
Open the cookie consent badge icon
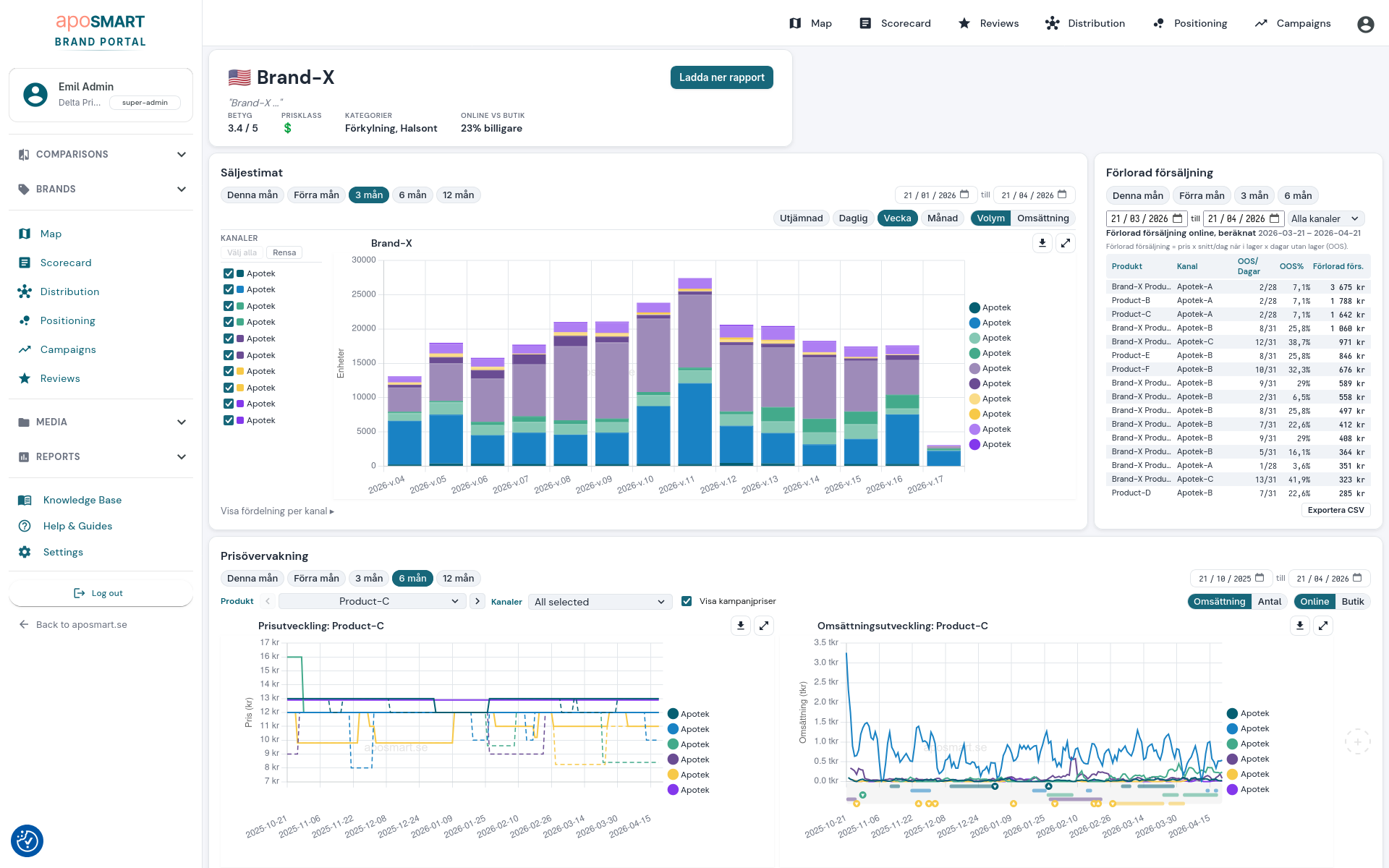tap(27, 841)
